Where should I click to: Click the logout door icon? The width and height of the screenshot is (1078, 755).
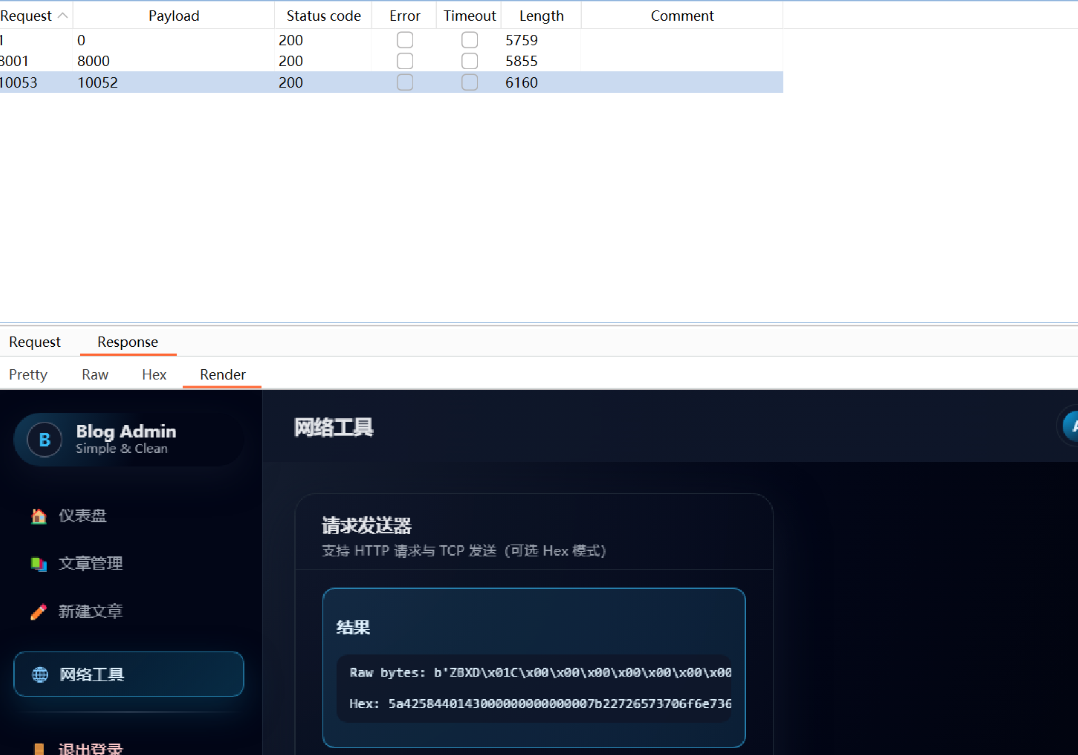[39, 748]
